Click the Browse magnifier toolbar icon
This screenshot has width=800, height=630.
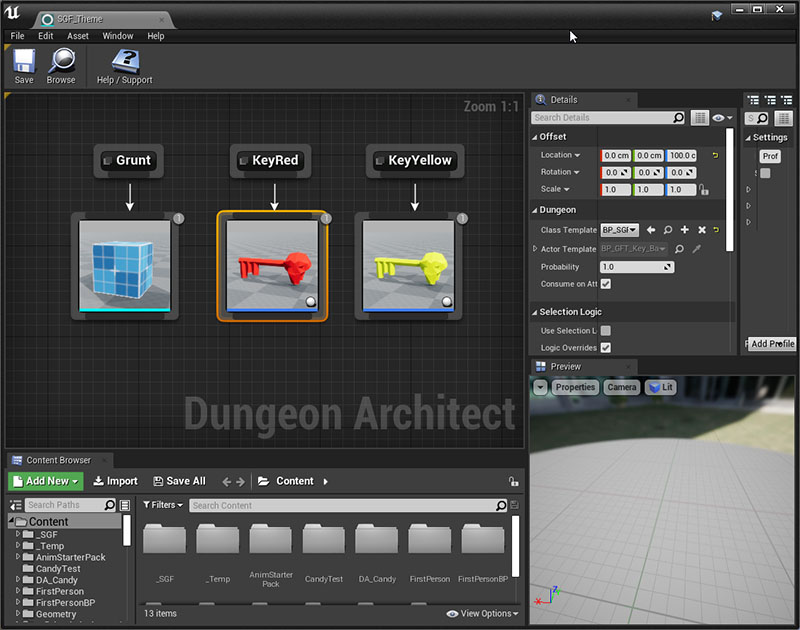[x=61, y=66]
